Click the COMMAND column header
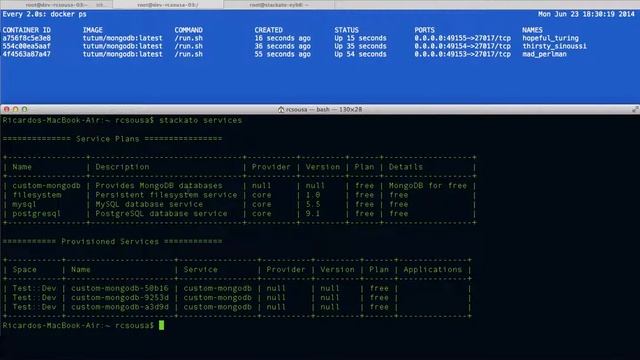The width and height of the screenshot is (640, 360). [189, 30]
